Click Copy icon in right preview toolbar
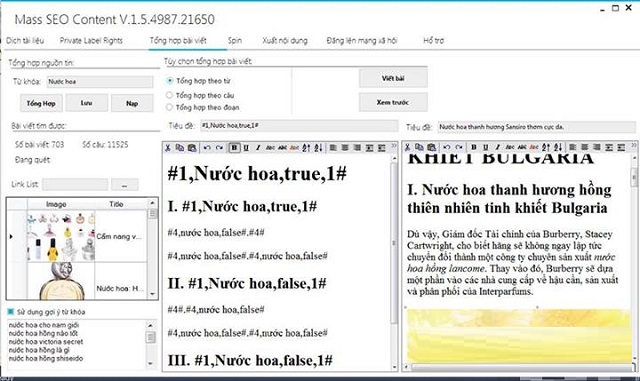The image size is (640, 381). [x=419, y=147]
